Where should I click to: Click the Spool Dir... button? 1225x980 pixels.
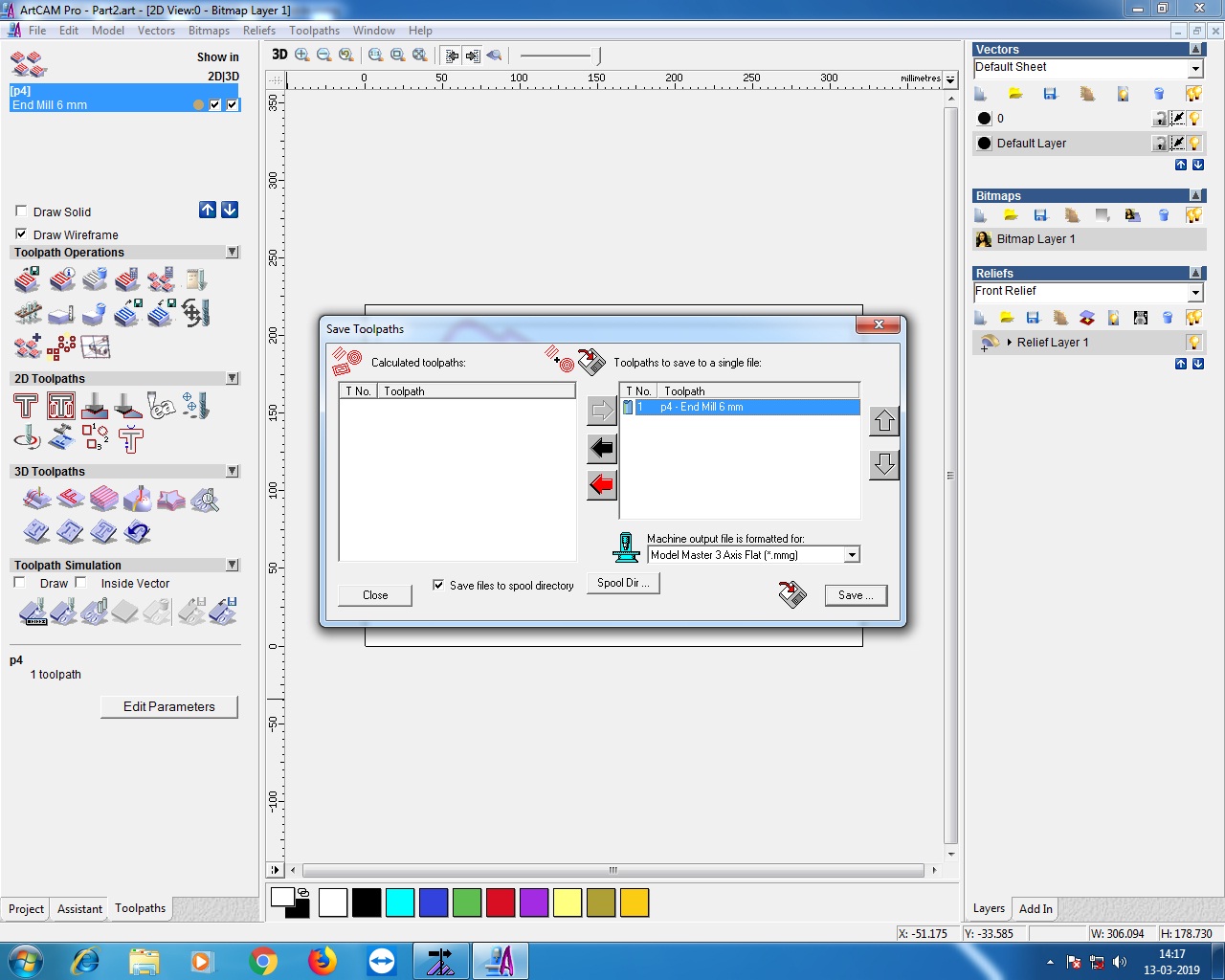623,583
